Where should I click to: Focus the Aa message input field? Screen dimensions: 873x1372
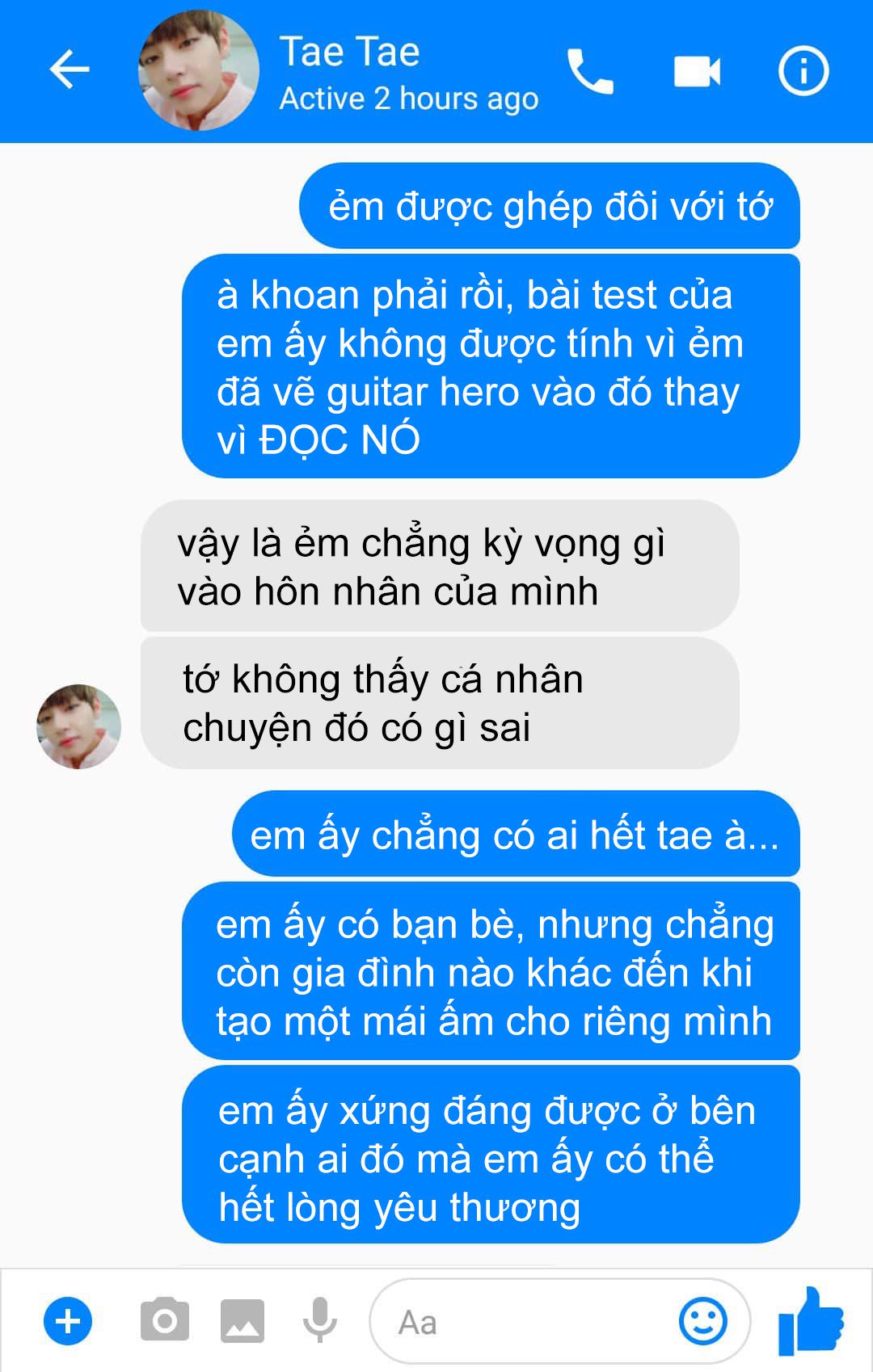(x=559, y=1321)
